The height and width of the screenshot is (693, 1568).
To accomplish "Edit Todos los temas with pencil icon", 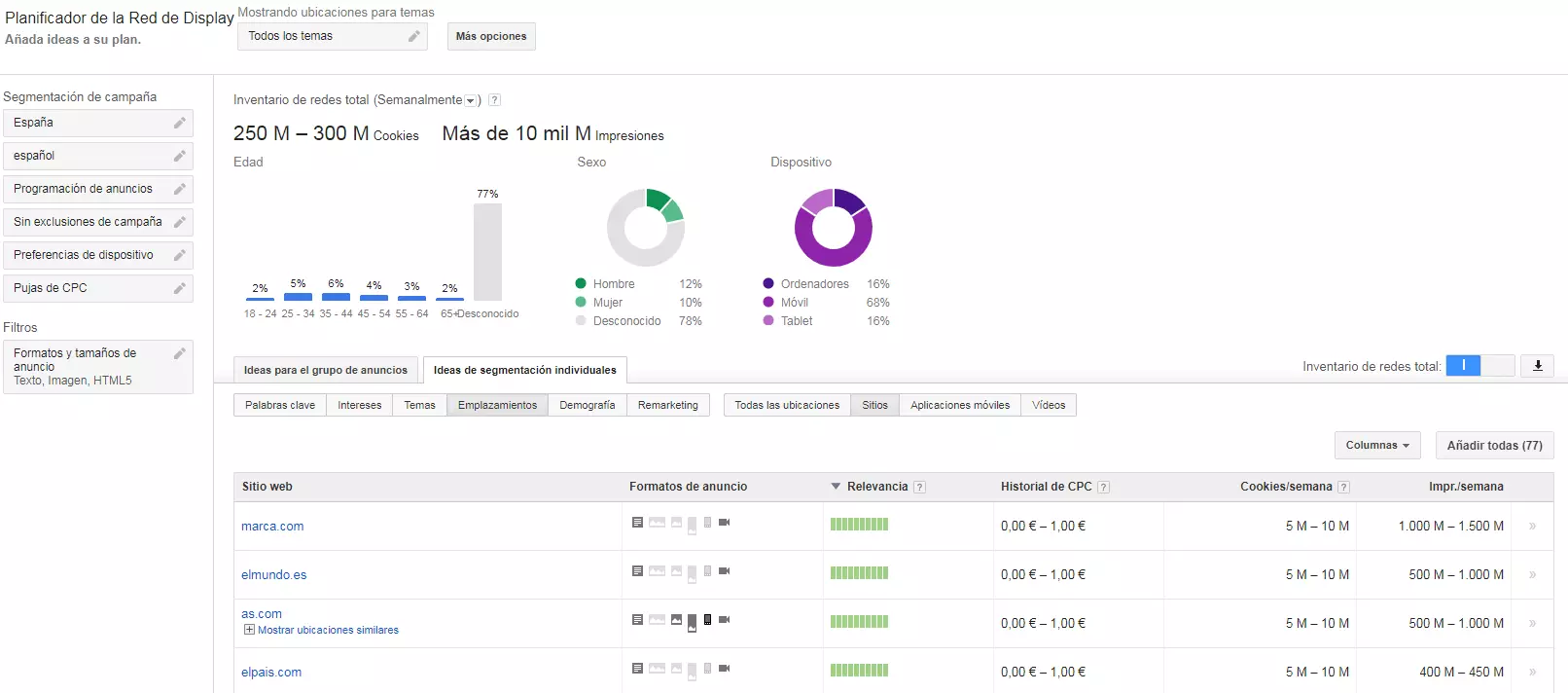I will (413, 36).
